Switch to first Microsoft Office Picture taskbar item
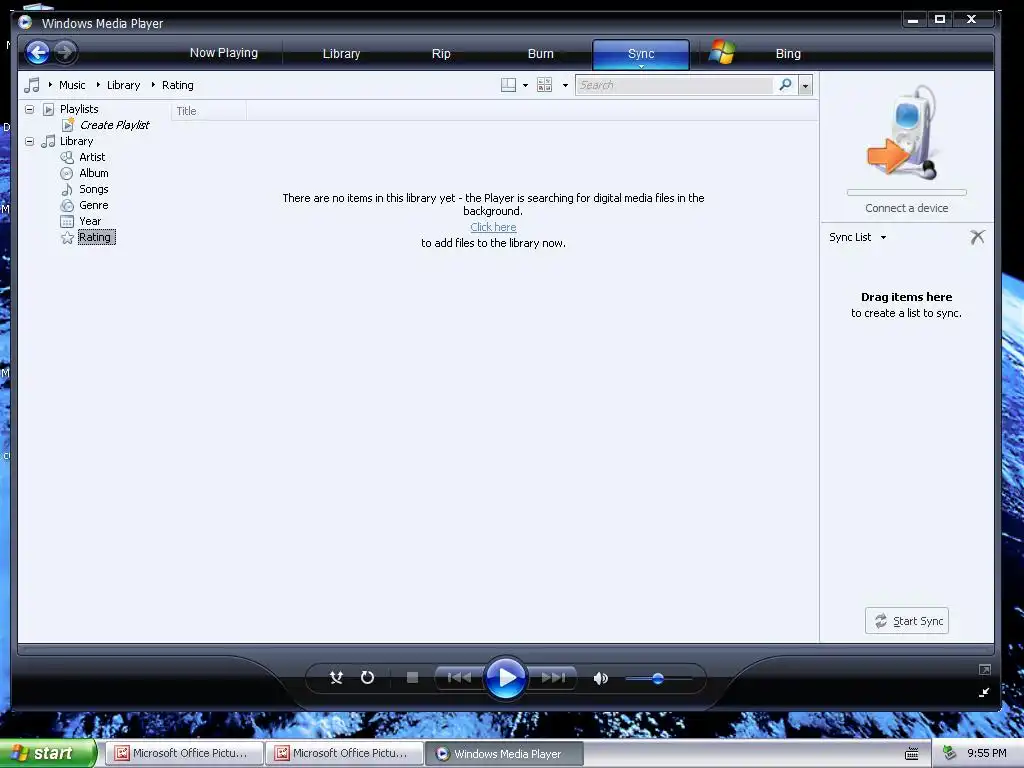The width and height of the screenshot is (1024, 768). click(x=184, y=754)
